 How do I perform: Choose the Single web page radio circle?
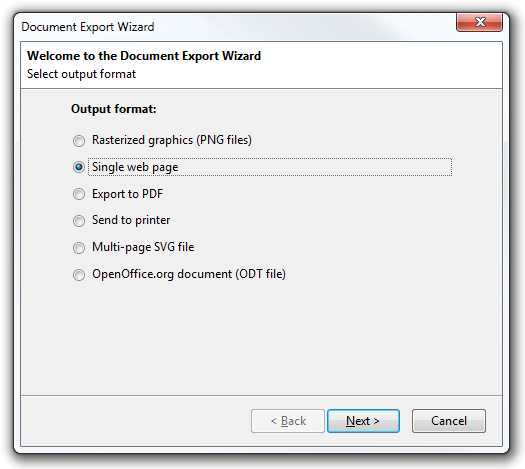click(79, 167)
